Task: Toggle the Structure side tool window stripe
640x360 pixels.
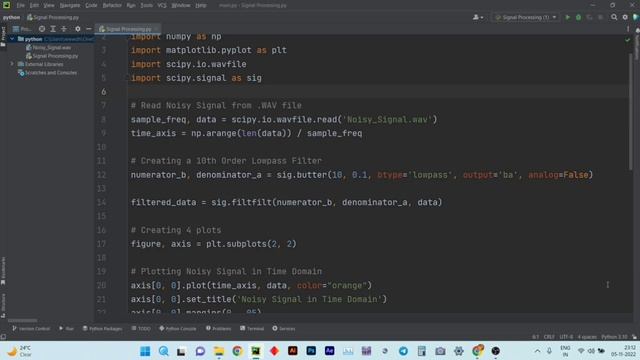Action: tap(3, 305)
